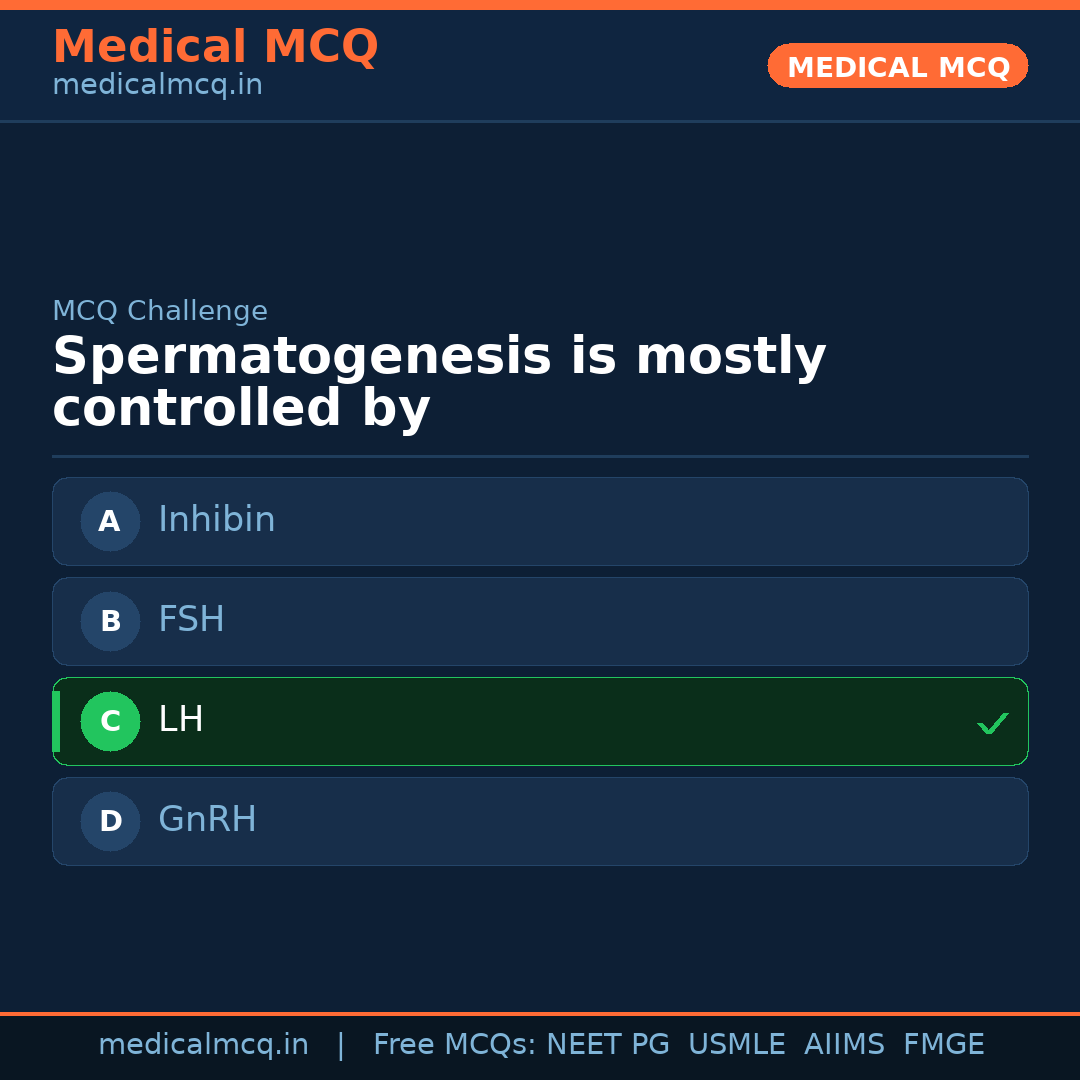Click the green checkmark icon
The image size is (1080, 1080).
click(x=992, y=723)
